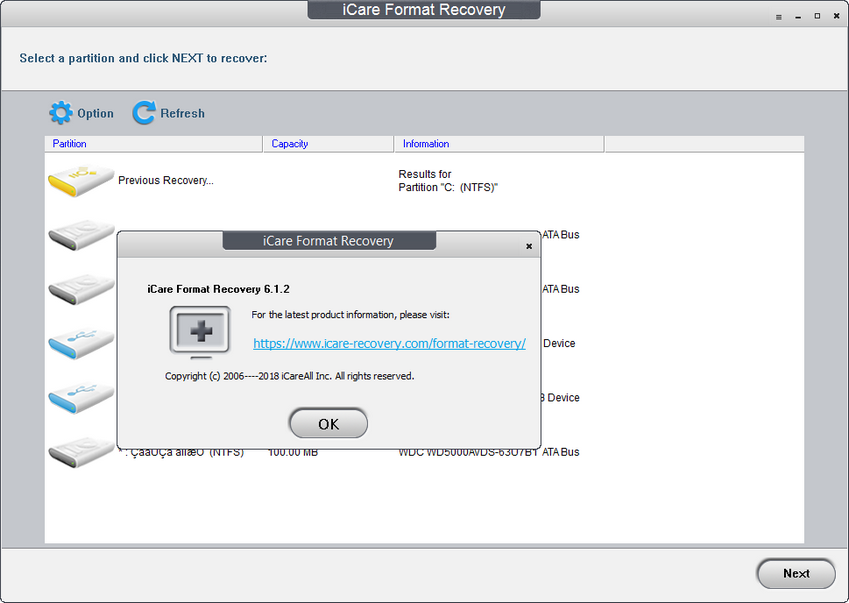Open Option settings gear icon
The height and width of the screenshot is (603, 849).
pos(61,113)
